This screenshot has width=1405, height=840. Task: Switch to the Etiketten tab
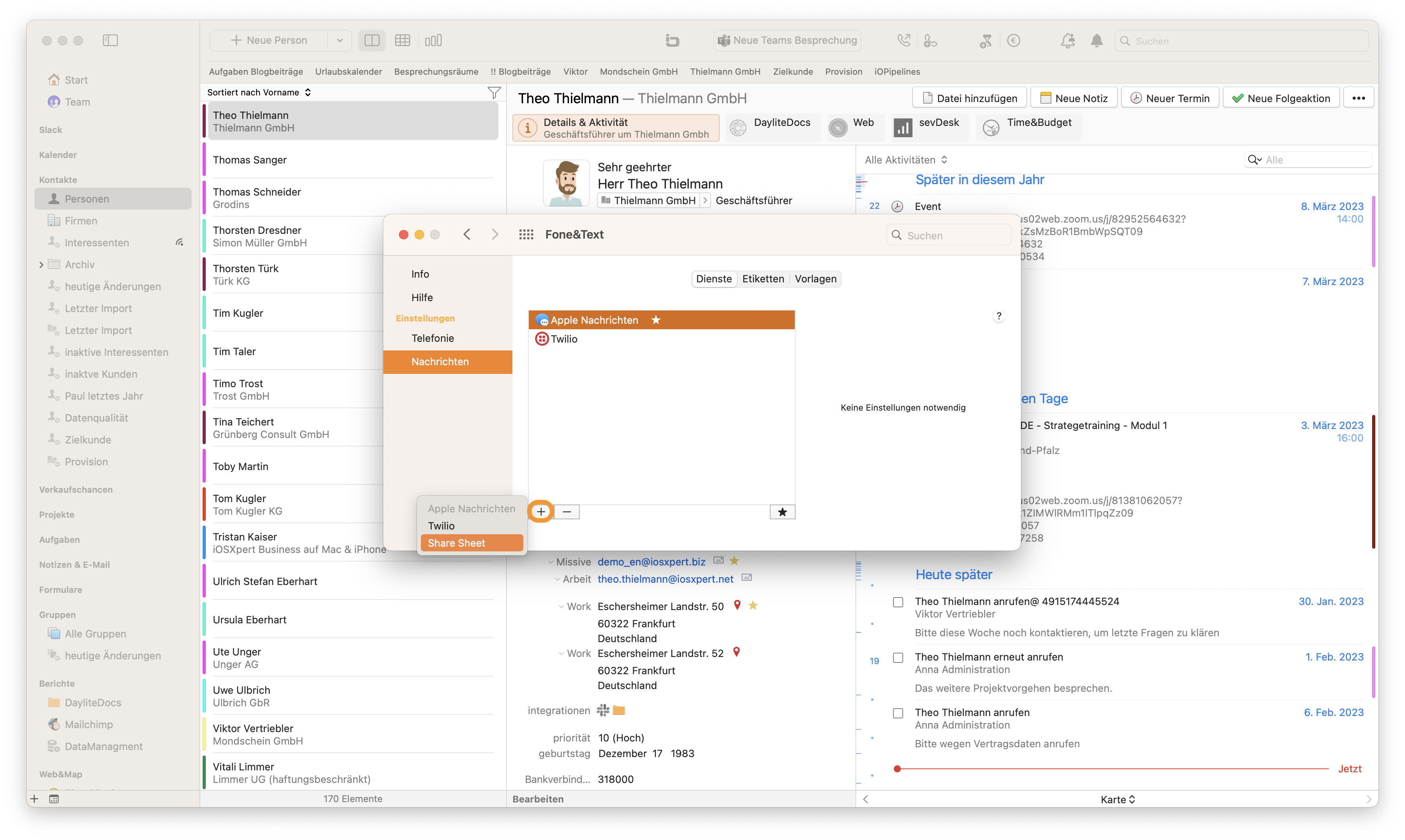762,279
